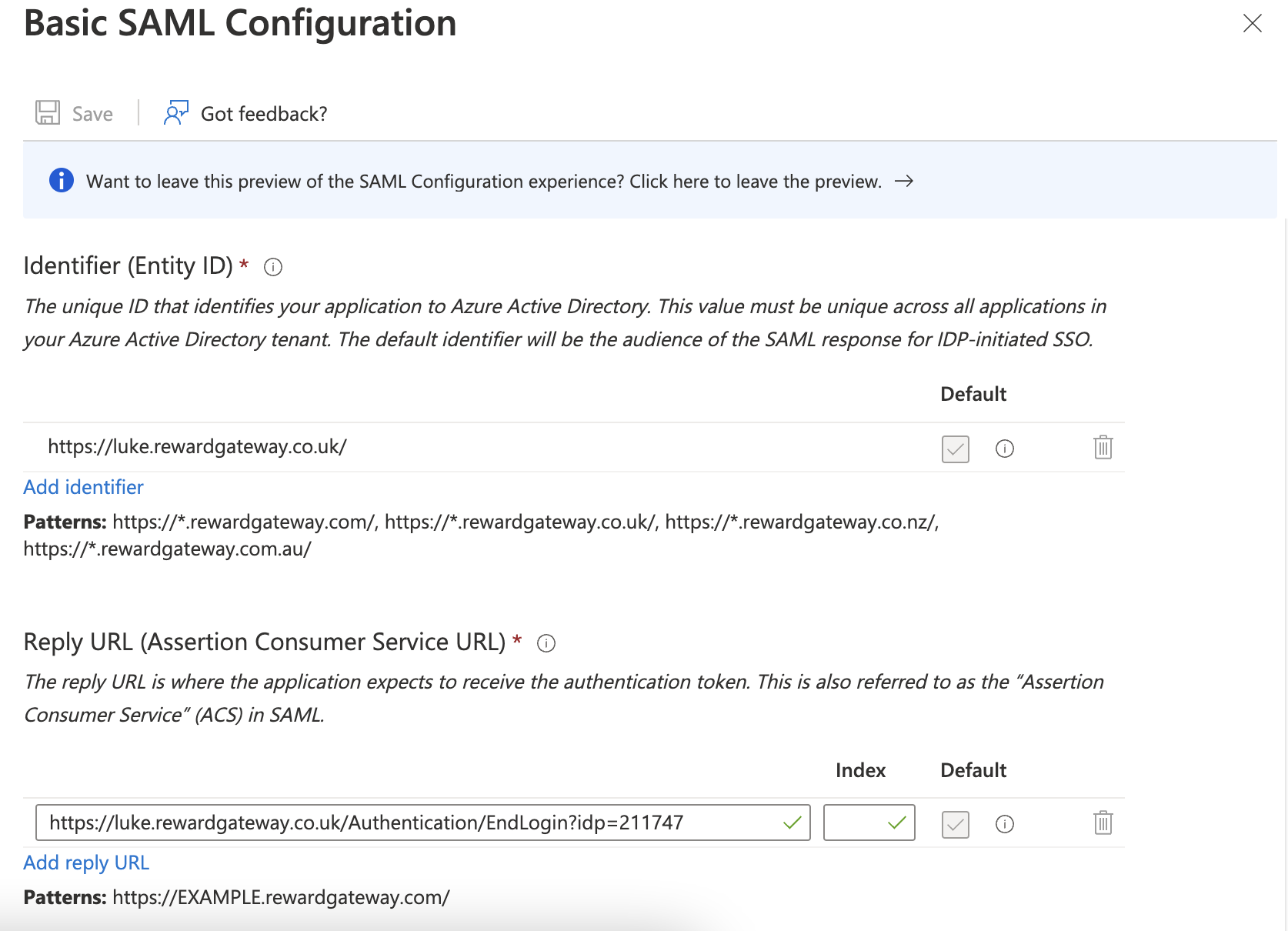Click Default column header in Identifier section

(973, 394)
